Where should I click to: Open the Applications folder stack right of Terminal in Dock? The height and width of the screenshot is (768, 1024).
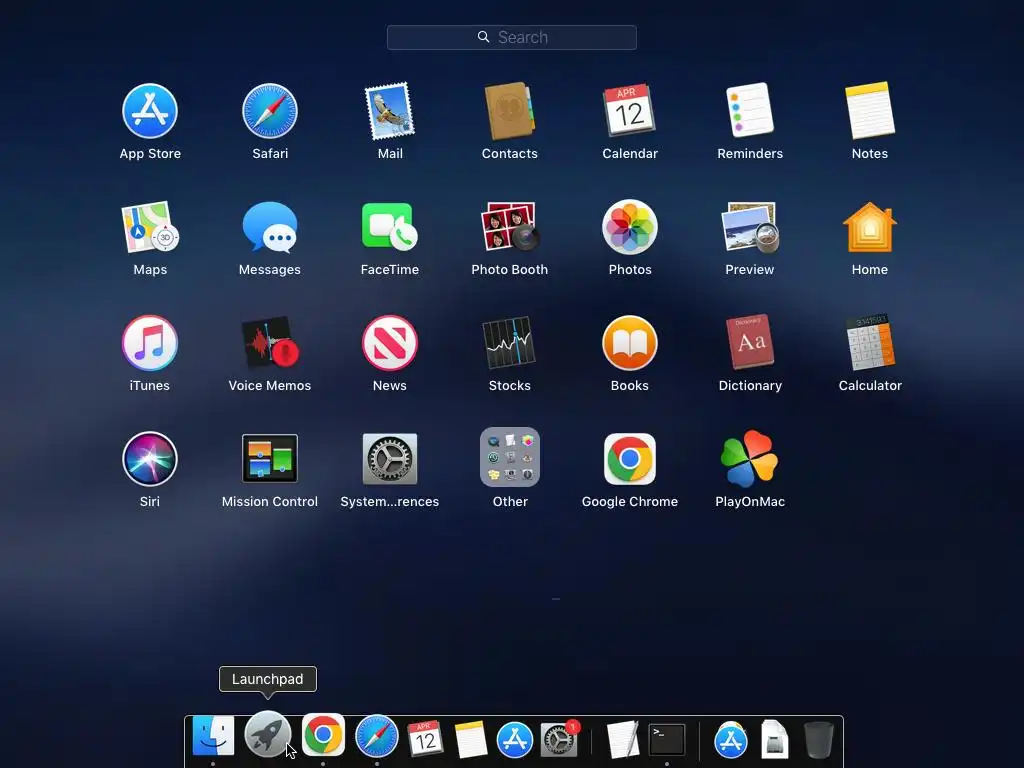coord(730,740)
